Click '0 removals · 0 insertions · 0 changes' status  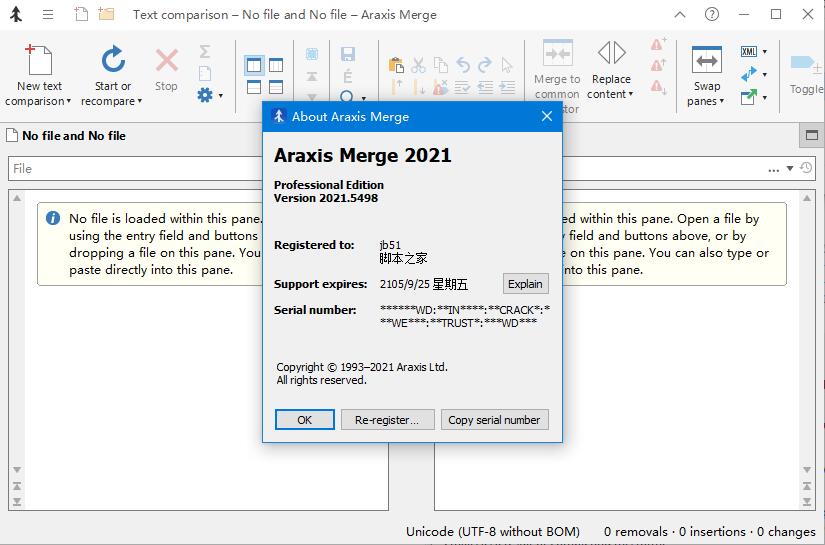coord(709,532)
